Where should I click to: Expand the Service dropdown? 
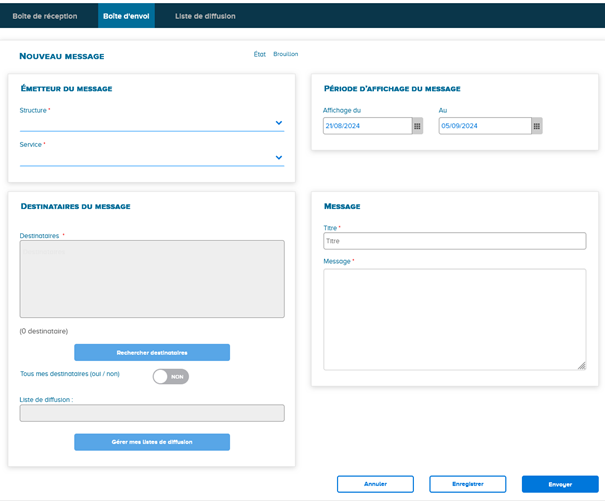point(279,157)
